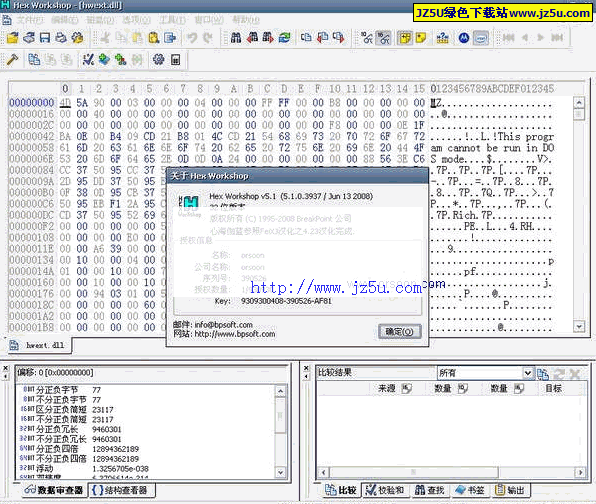Click compare results horizontal scrollbar right arrow
The height and width of the screenshot is (504, 596).
(580, 472)
